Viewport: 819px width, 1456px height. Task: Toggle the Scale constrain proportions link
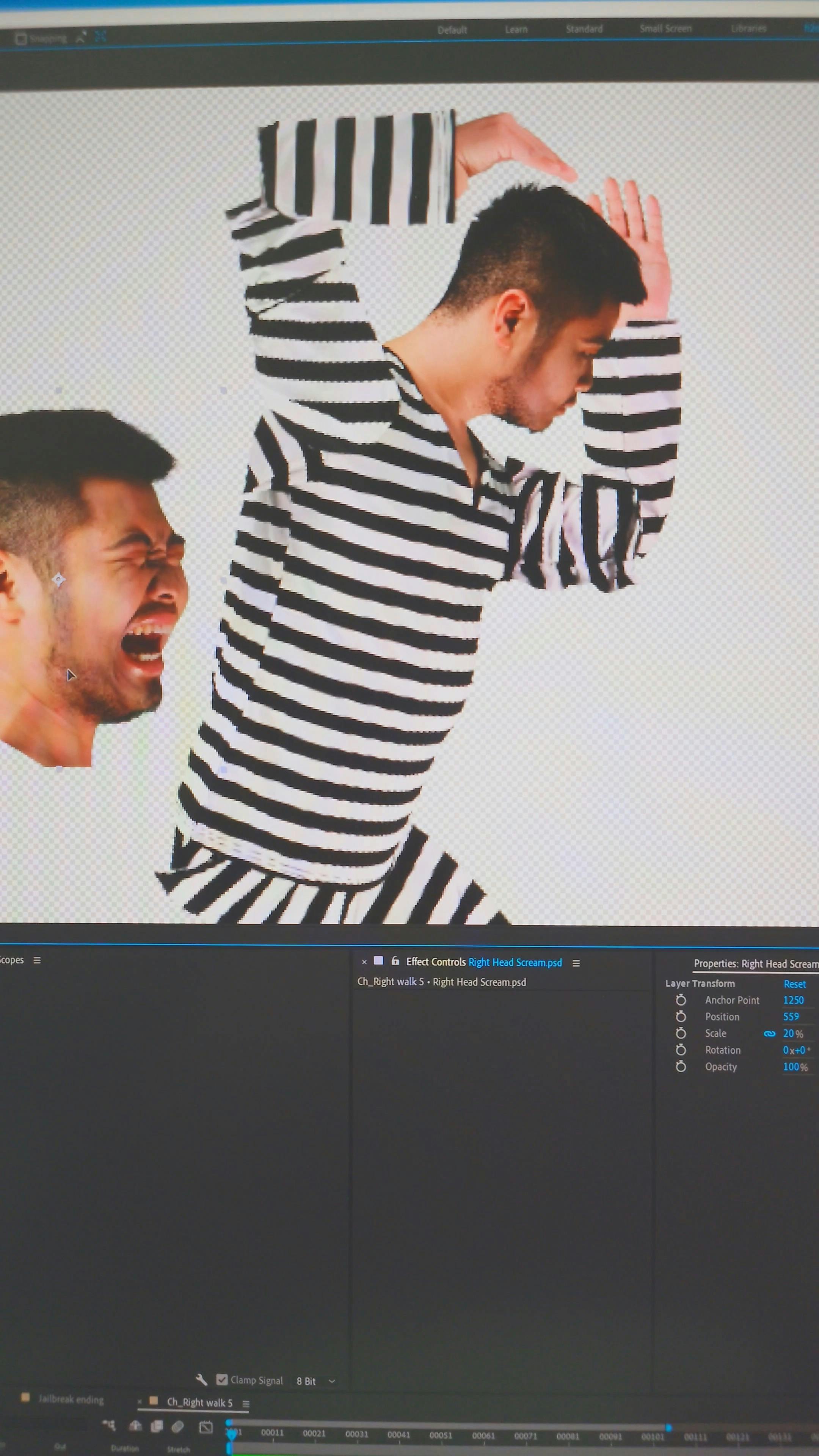pyautogui.click(x=769, y=1034)
